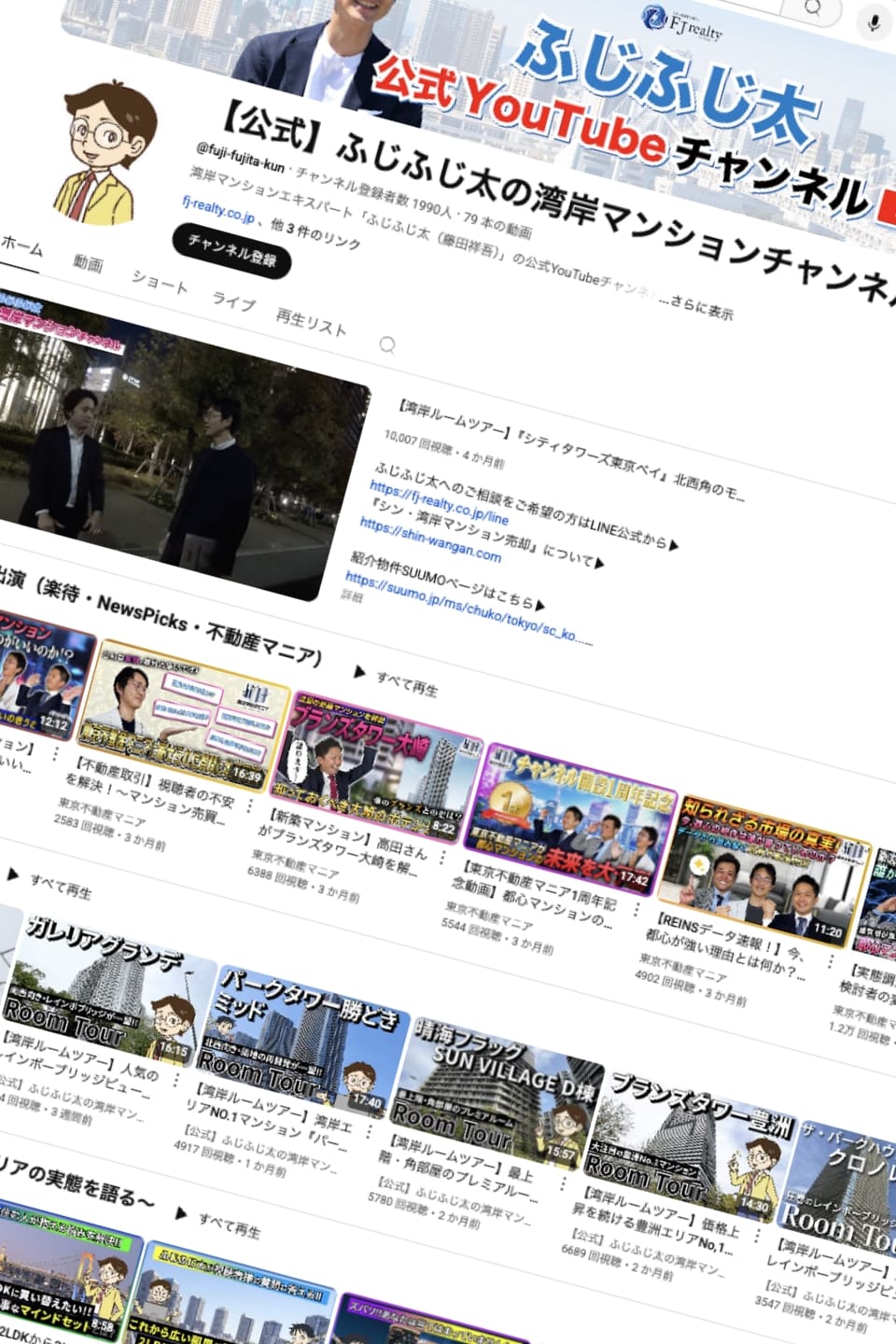Open video title 【新築マンション】高田さん

[x=342, y=843]
